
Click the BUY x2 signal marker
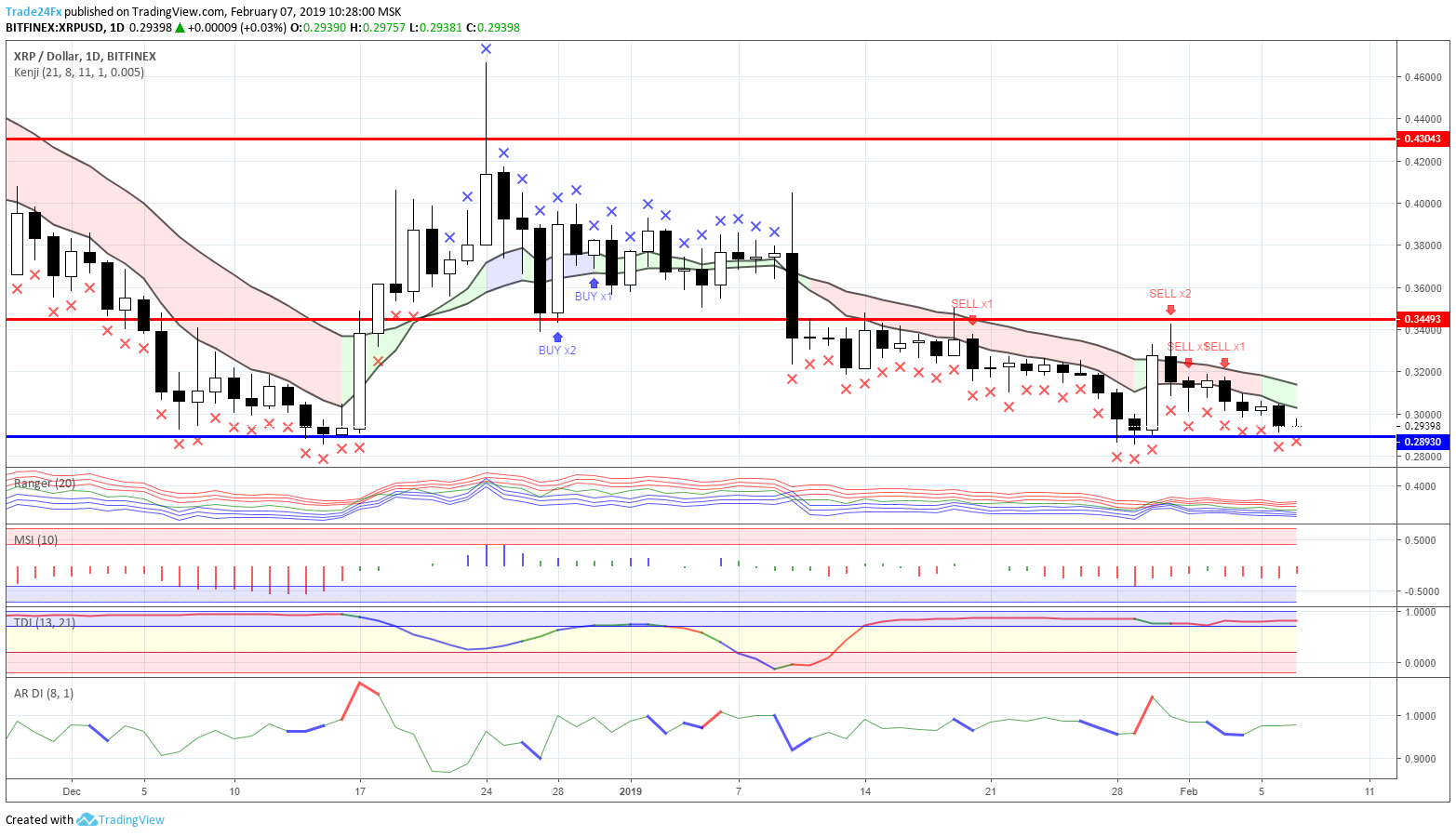(557, 351)
